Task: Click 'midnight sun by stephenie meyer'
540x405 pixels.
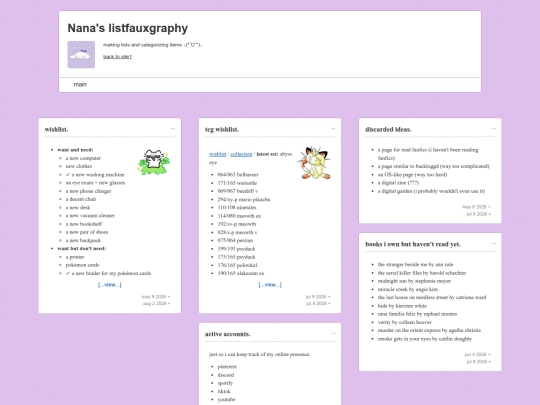Action: point(414,281)
